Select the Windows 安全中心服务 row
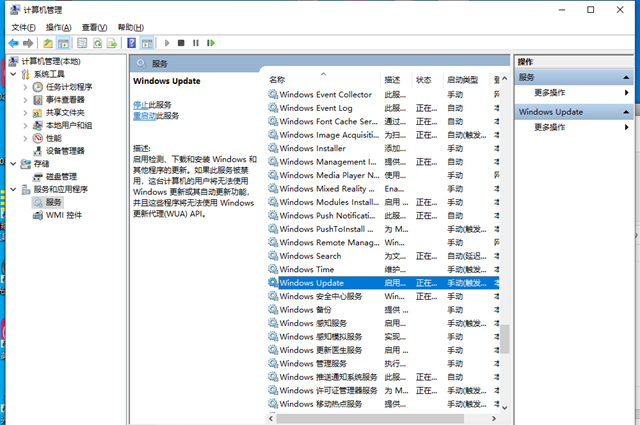Screen dimensions: 640x425 pyautogui.click(x=383, y=296)
